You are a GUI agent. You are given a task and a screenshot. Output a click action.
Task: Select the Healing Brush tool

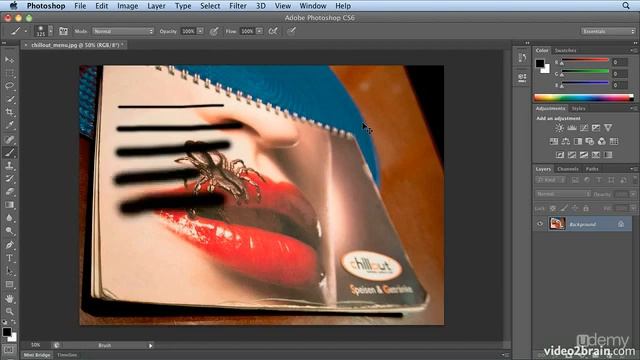[9, 140]
